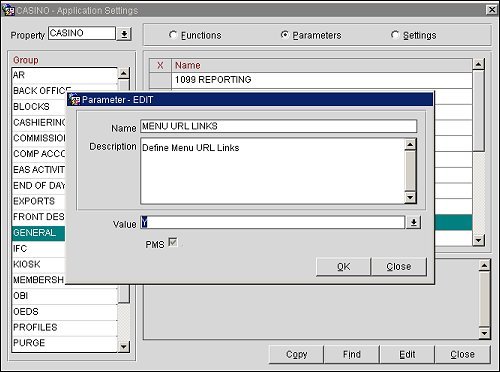This screenshot has height=372, width=500.
Task: Click the Copy button
Action: pyautogui.click(x=296, y=354)
